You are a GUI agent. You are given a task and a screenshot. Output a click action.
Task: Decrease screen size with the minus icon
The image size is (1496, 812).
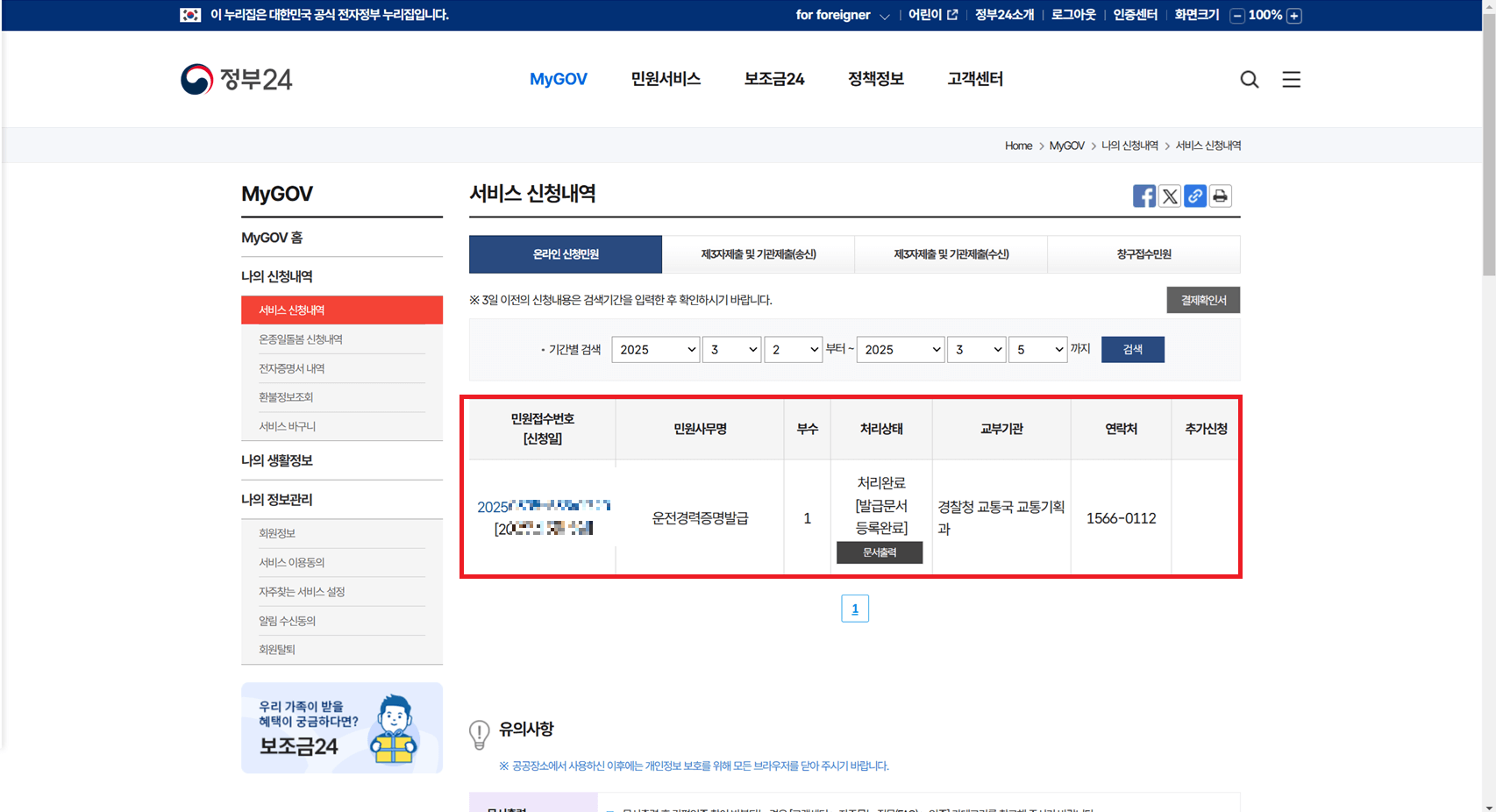coord(1236,15)
